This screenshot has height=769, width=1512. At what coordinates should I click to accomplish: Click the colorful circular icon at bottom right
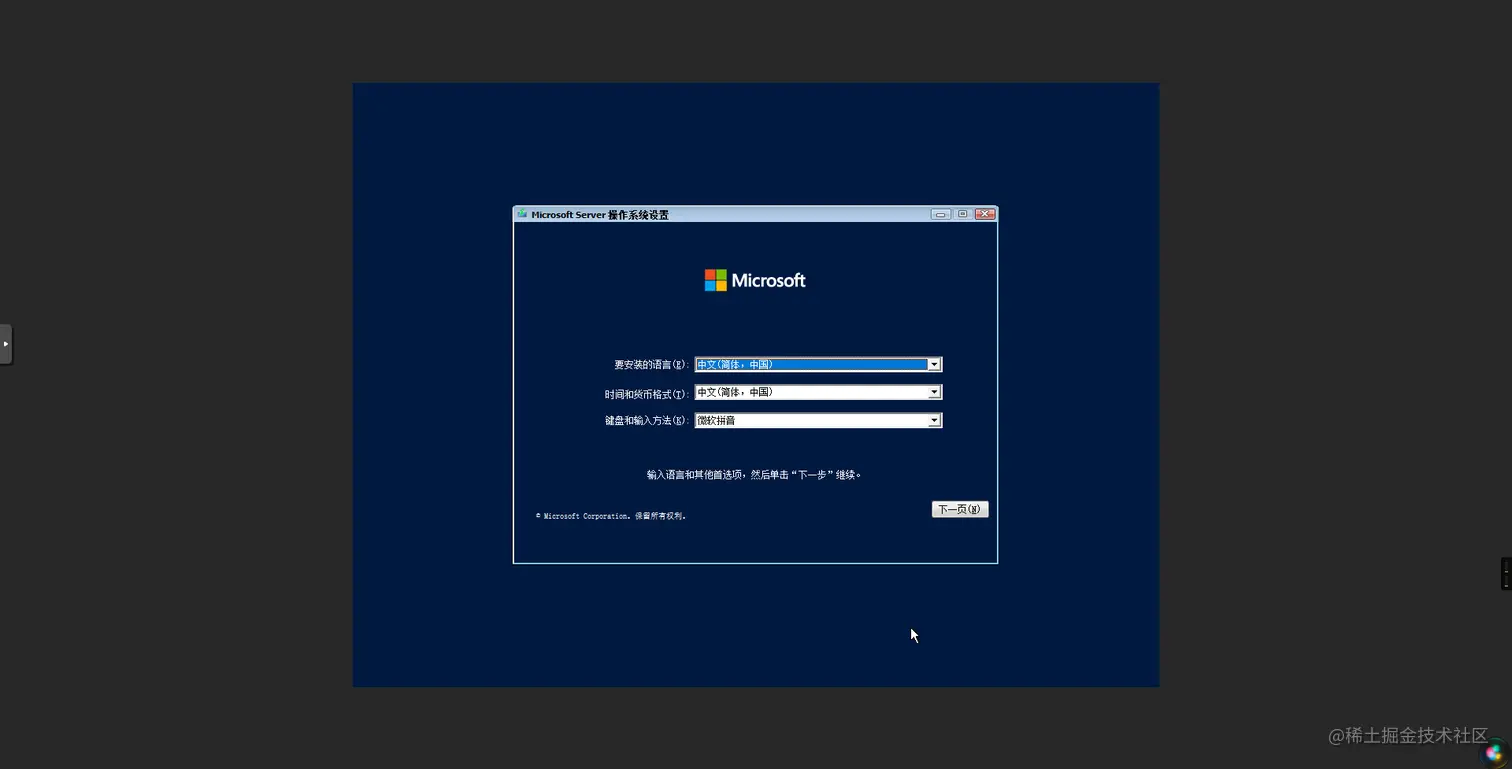click(1494, 752)
